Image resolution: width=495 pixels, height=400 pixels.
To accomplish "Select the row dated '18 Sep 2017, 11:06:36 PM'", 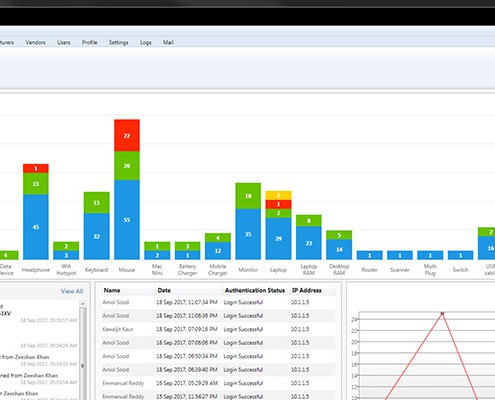I will [x=218, y=316].
